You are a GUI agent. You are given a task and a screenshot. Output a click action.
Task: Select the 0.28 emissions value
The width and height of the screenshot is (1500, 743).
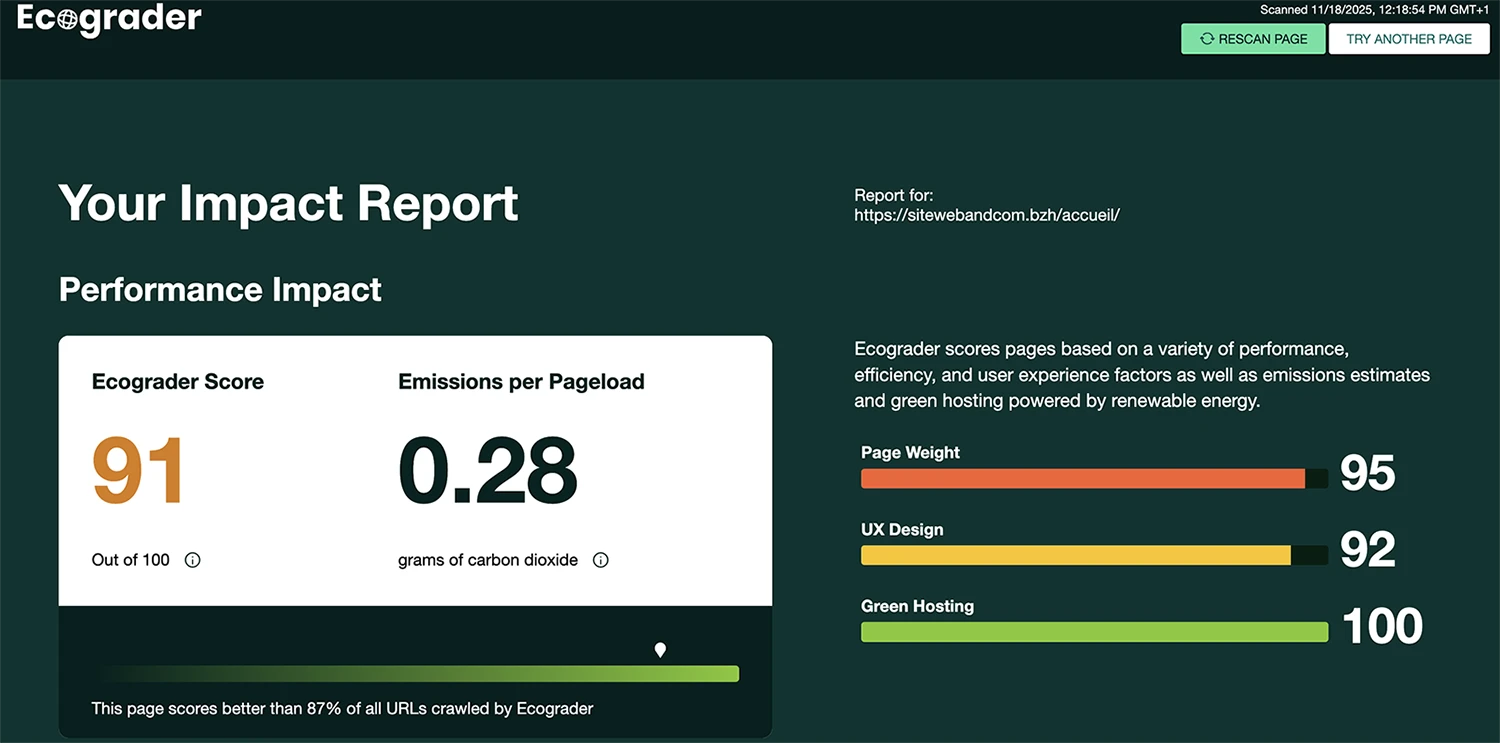pyautogui.click(x=487, y=471)
